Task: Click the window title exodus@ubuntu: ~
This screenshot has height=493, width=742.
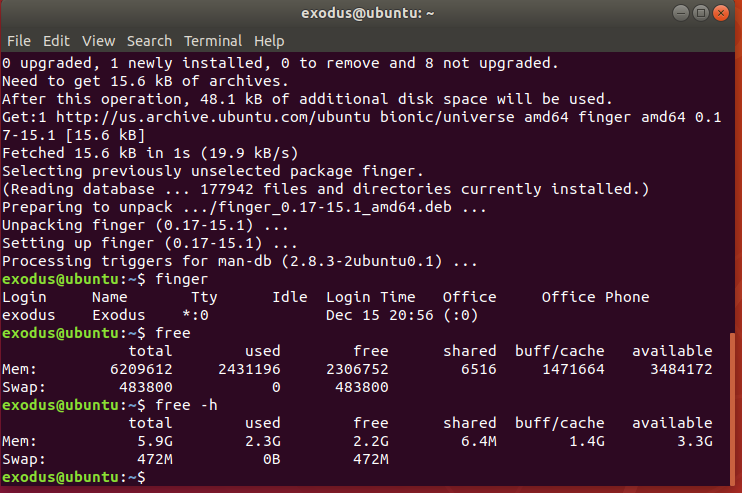Action: (x=368, y=13)
